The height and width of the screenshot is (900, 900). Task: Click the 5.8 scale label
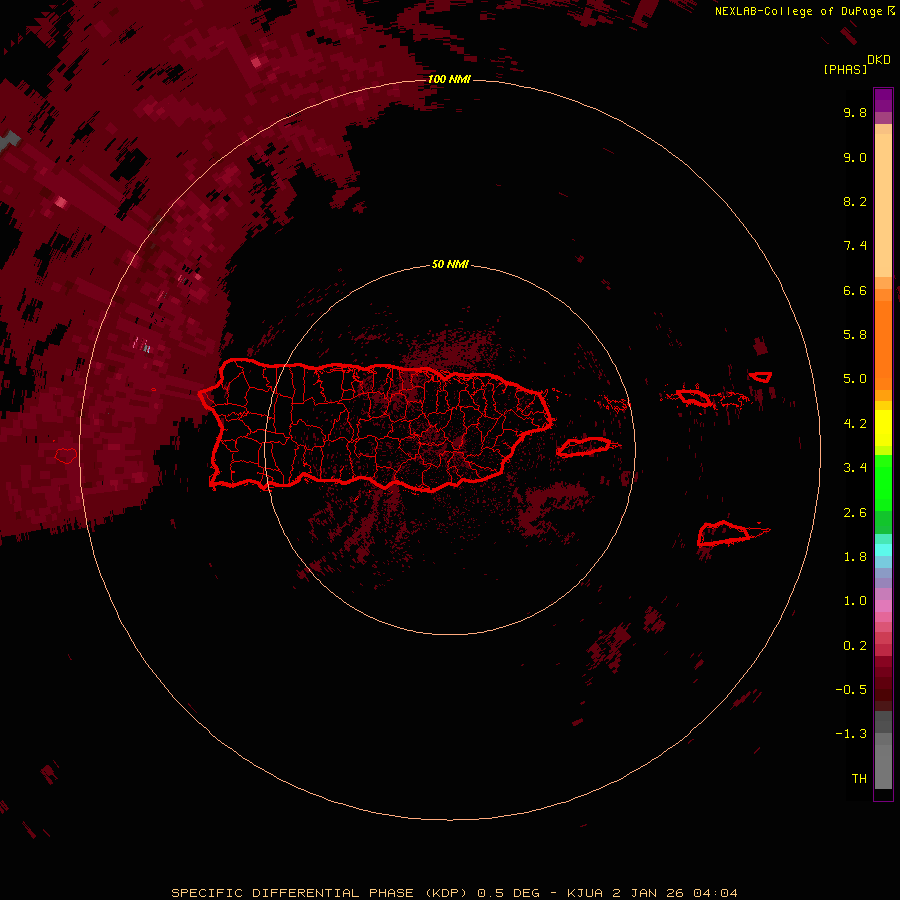click(x=855, y=335)
